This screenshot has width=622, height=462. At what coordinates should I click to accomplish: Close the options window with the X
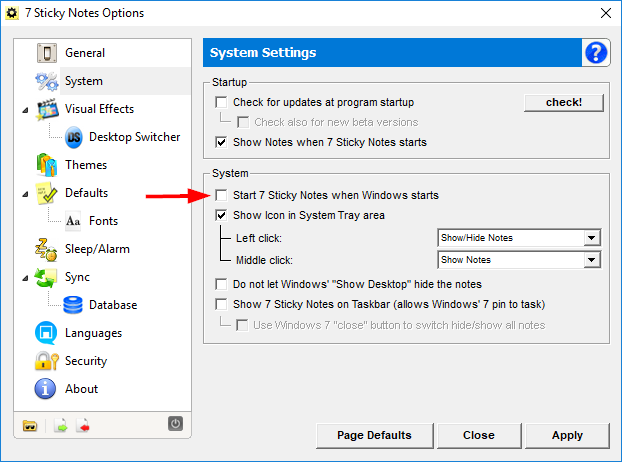tap(605, 13)
